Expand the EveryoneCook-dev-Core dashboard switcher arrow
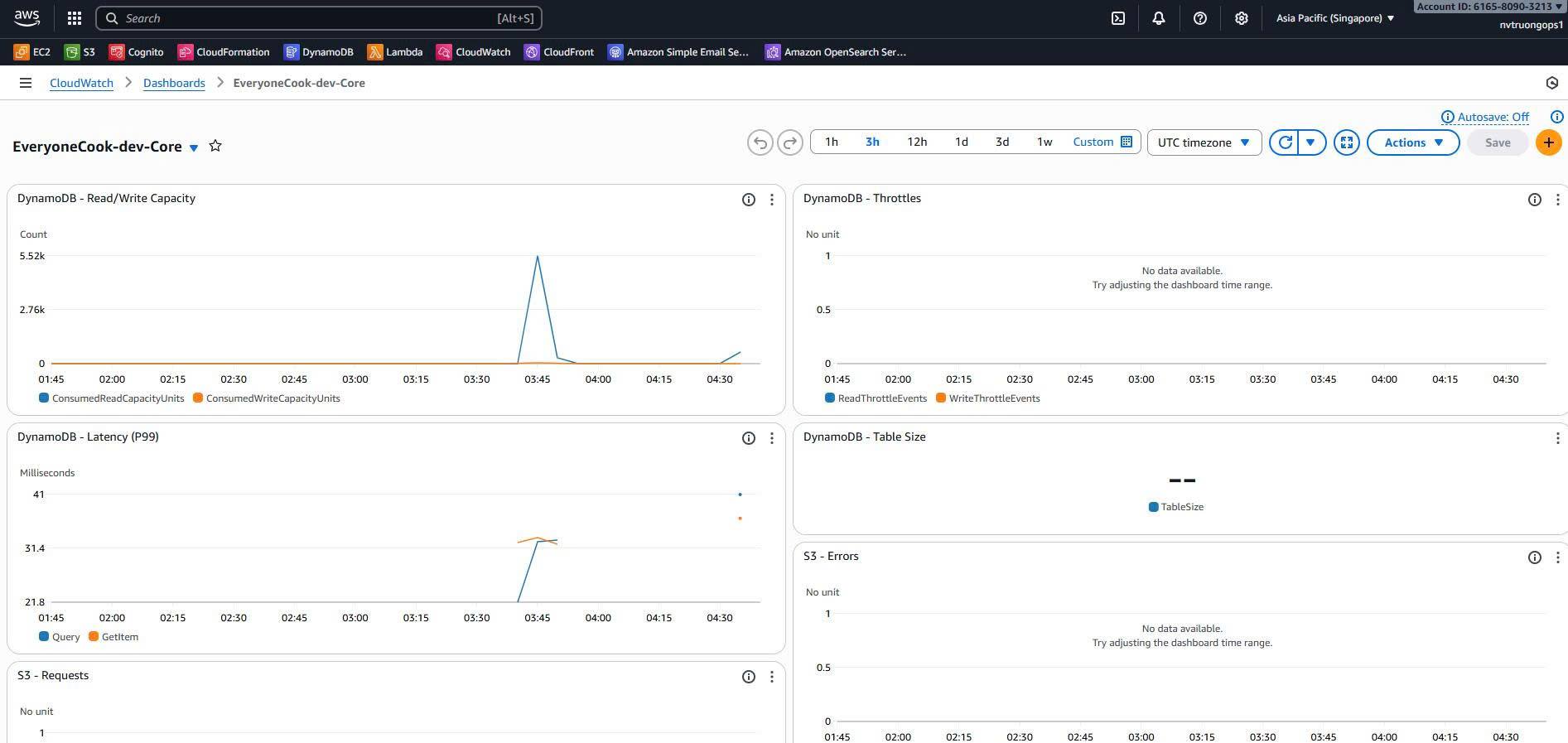This screenshot has width=1568, height=743. click(x=194, y=147)
